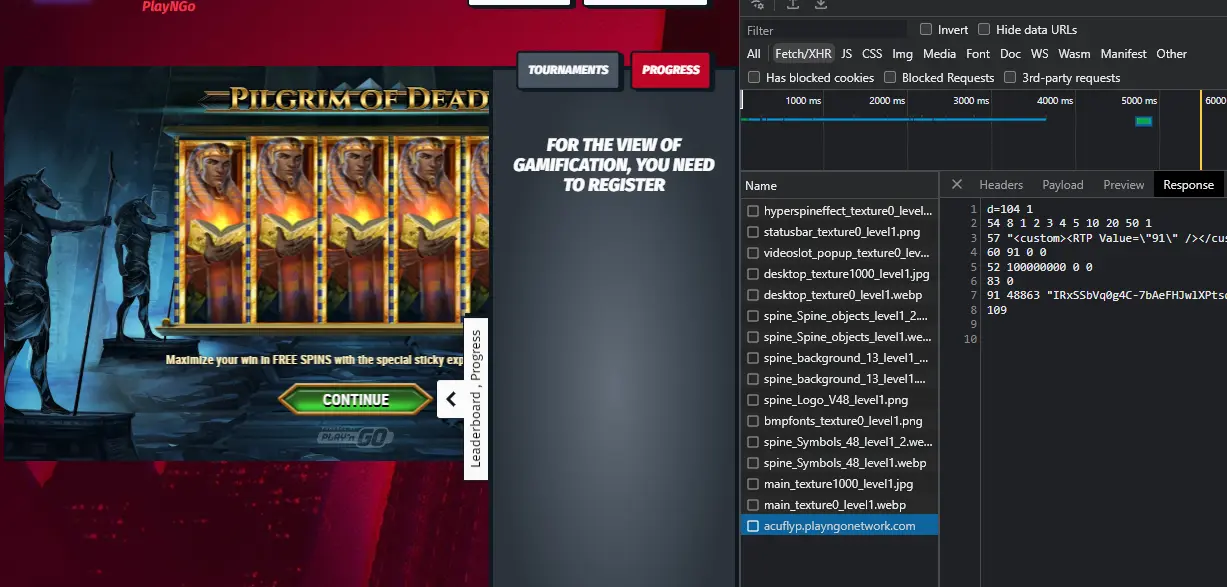Filter requests by All types
Viewport: 1227px width, 587px height.
[x=754, y=54]
